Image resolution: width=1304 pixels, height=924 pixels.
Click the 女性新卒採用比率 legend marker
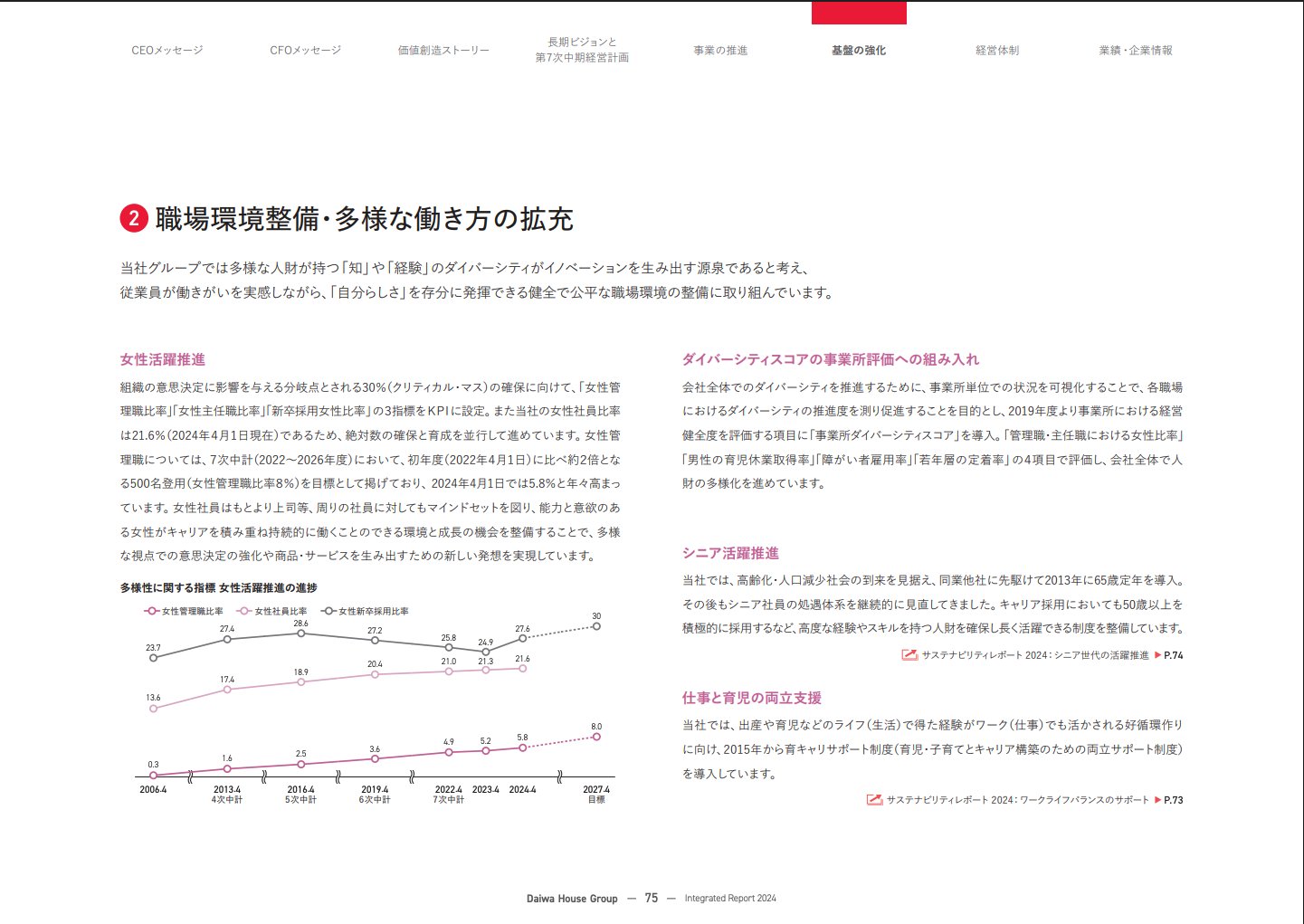point(328,612)
